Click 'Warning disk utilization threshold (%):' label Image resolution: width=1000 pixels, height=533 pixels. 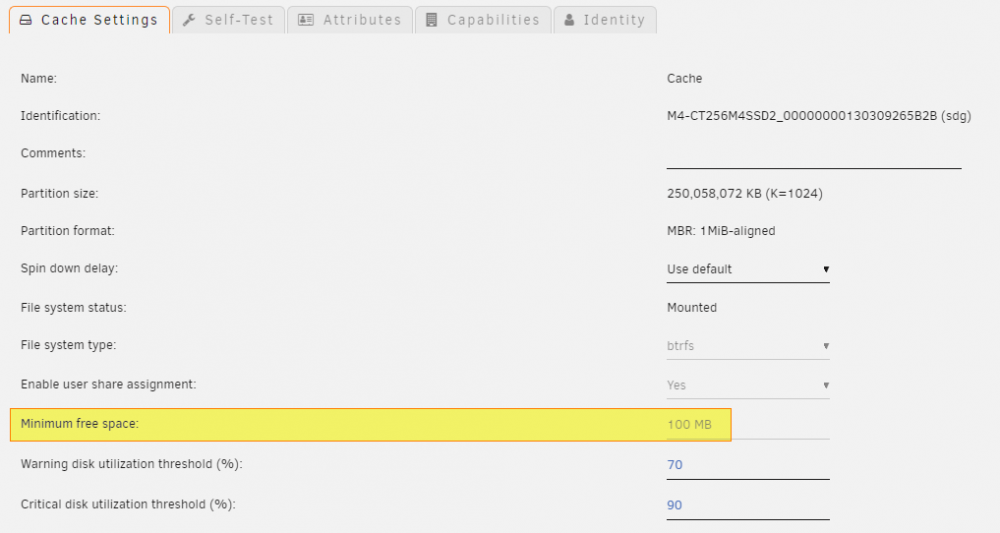131,464
